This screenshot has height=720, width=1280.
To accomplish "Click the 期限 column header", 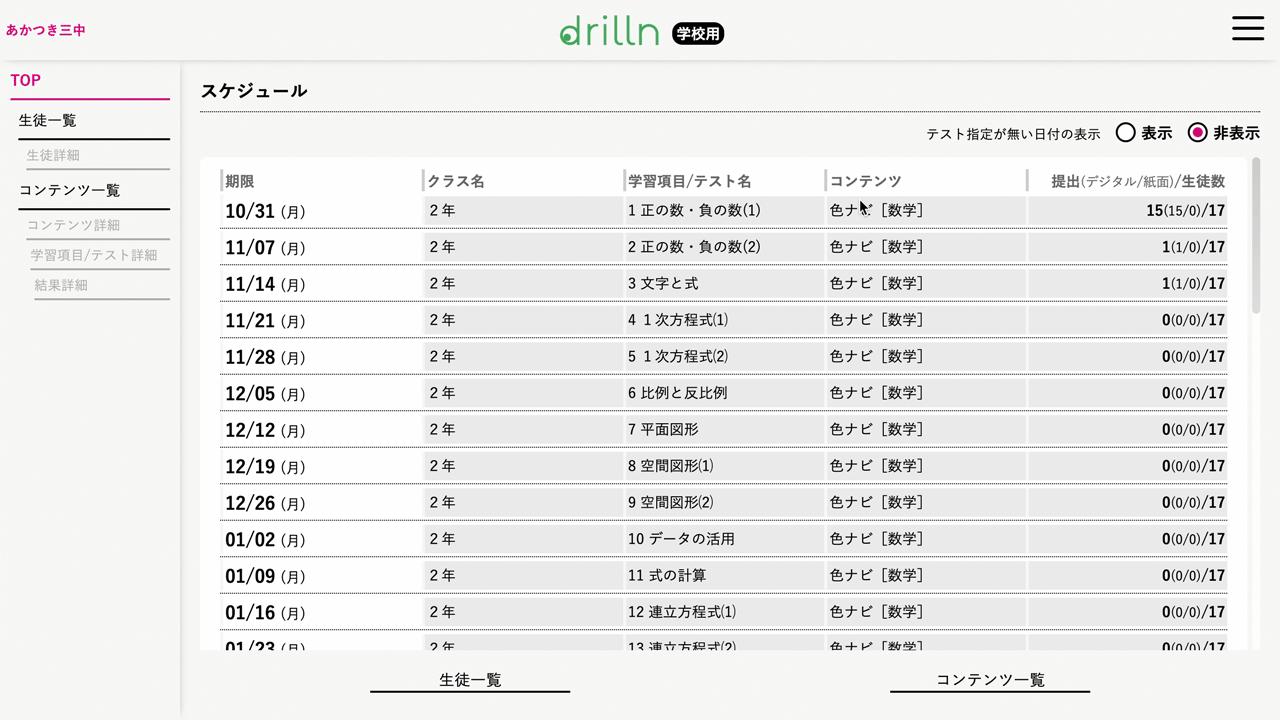I will click(x=240, y=182).
